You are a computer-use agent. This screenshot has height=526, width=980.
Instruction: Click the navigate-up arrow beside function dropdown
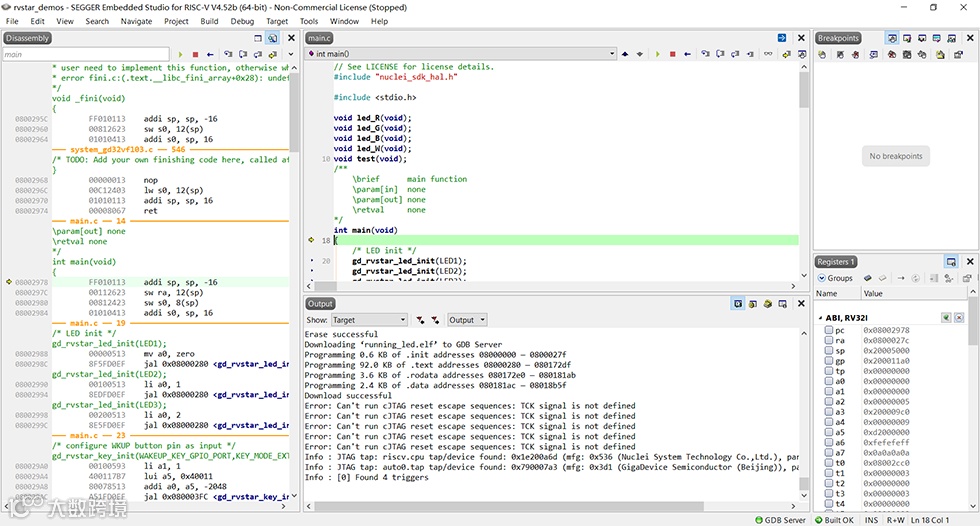[x=626, y=54]
